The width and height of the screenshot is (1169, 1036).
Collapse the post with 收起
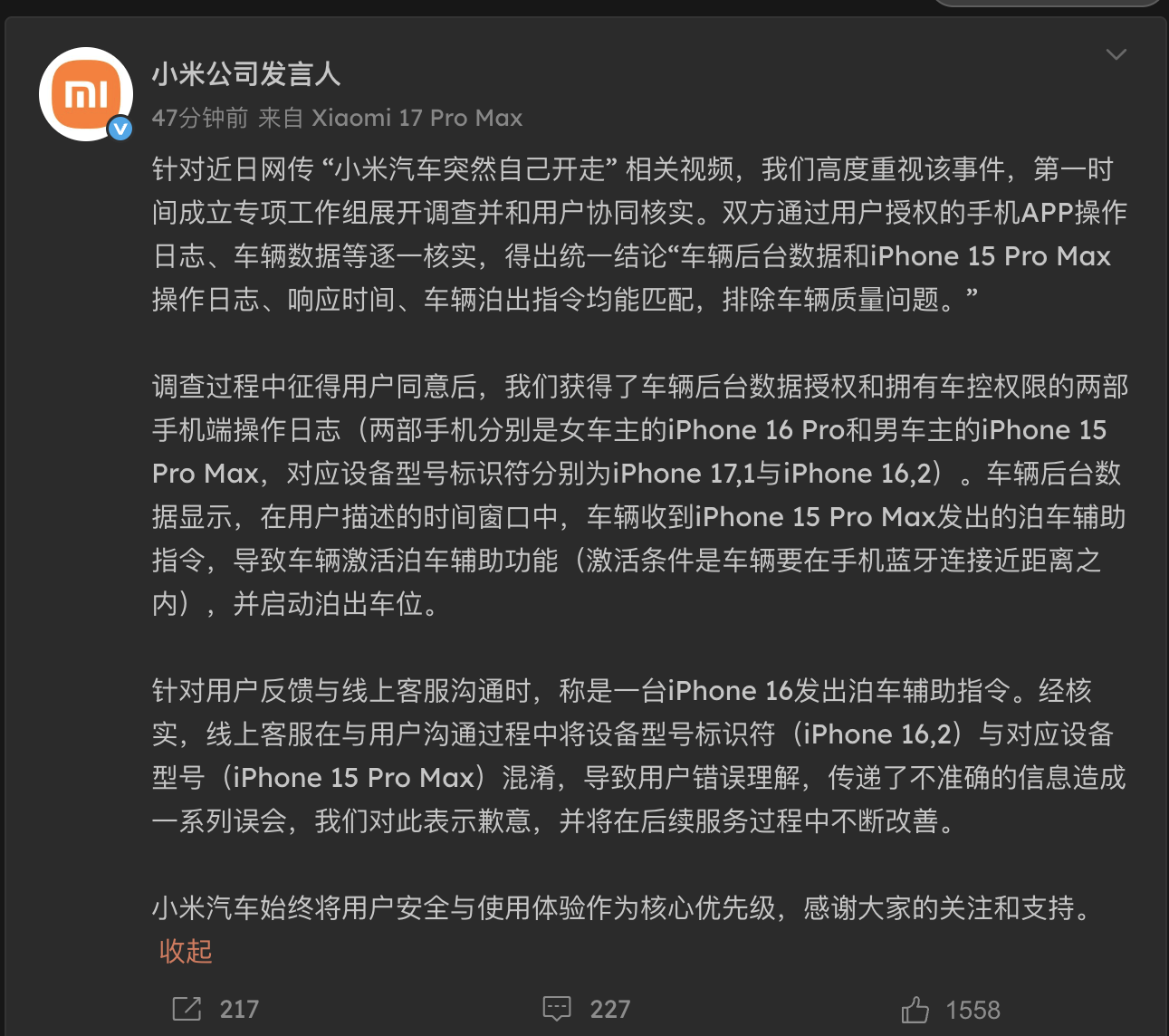[x=186, y=951]
